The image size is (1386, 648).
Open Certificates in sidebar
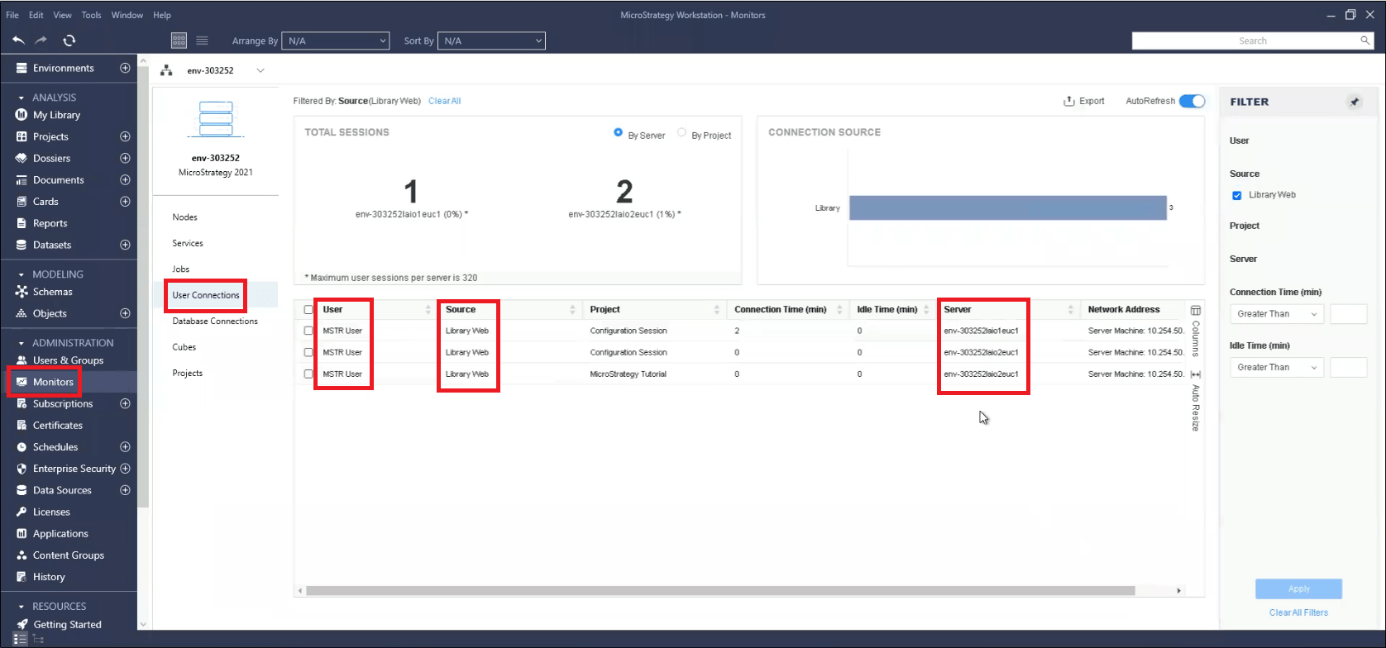(58, 425)
